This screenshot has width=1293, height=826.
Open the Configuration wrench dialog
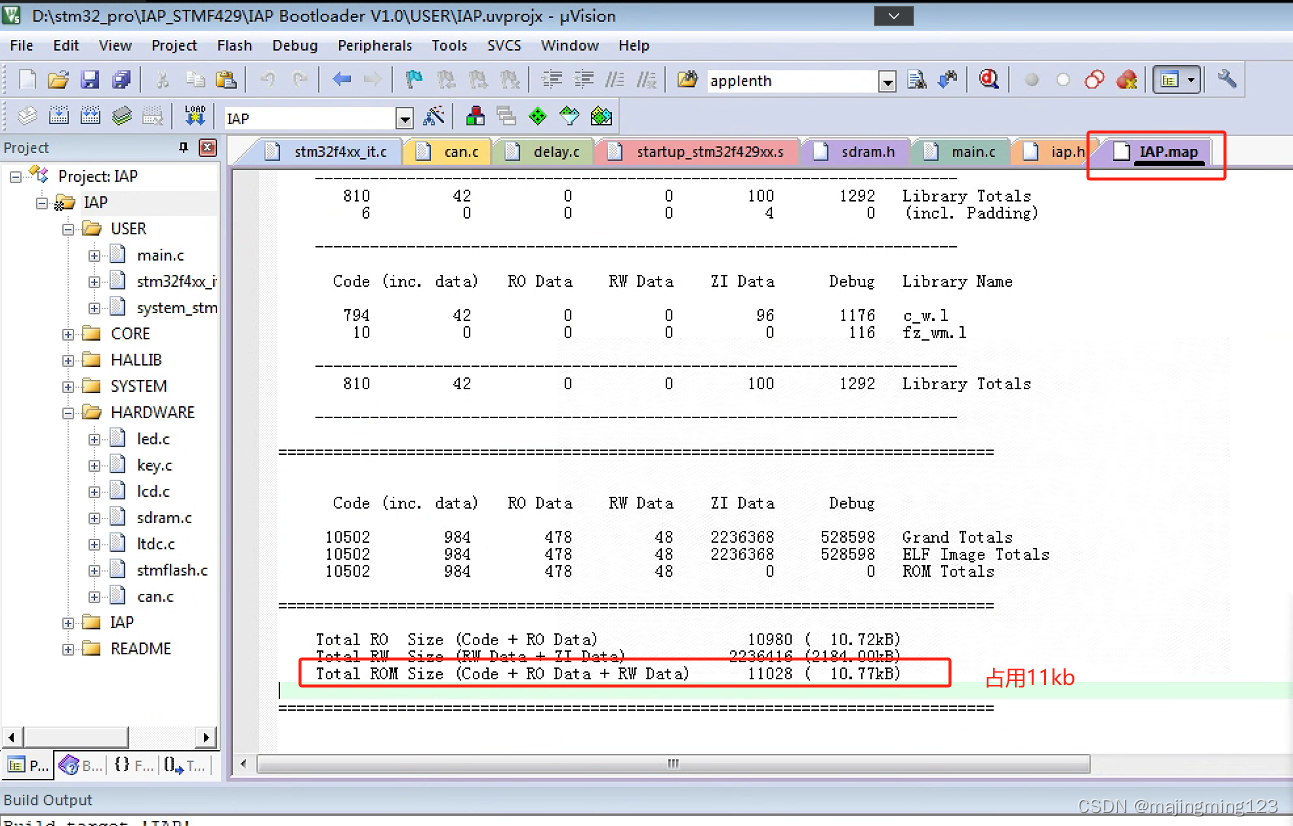pyautogui.click(x=1225, y=79)
